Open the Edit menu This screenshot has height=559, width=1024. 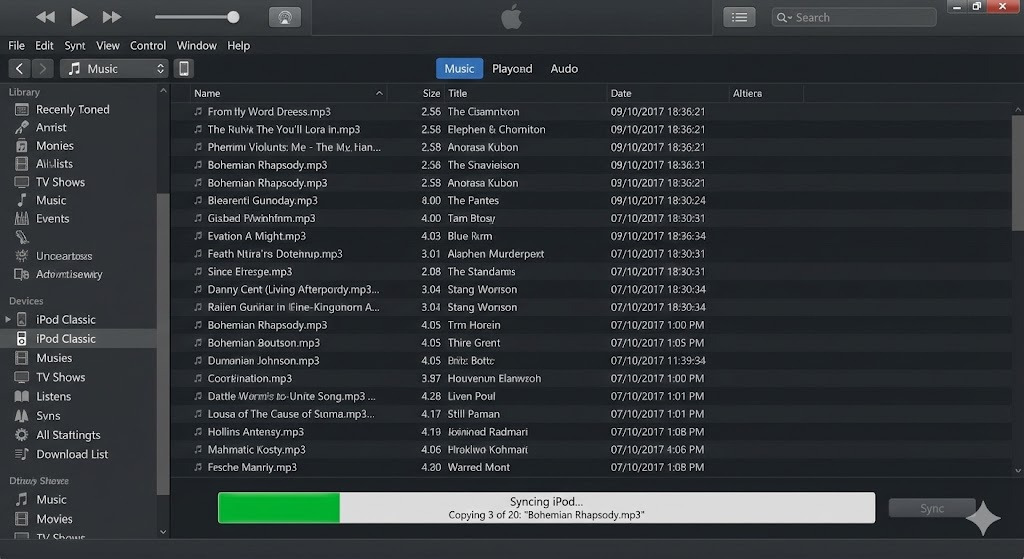tap(44, 46)
